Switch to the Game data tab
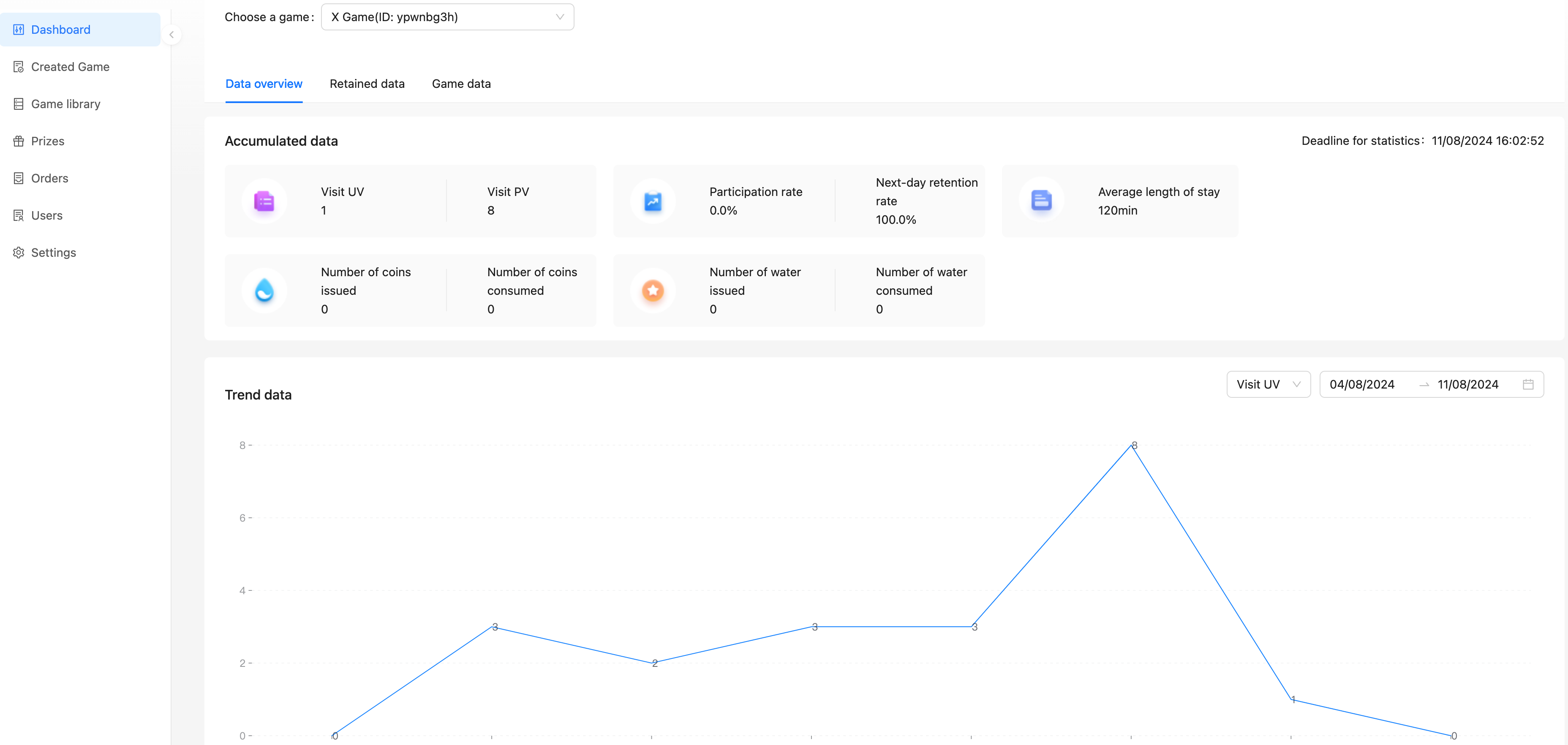 click(461, 83)
